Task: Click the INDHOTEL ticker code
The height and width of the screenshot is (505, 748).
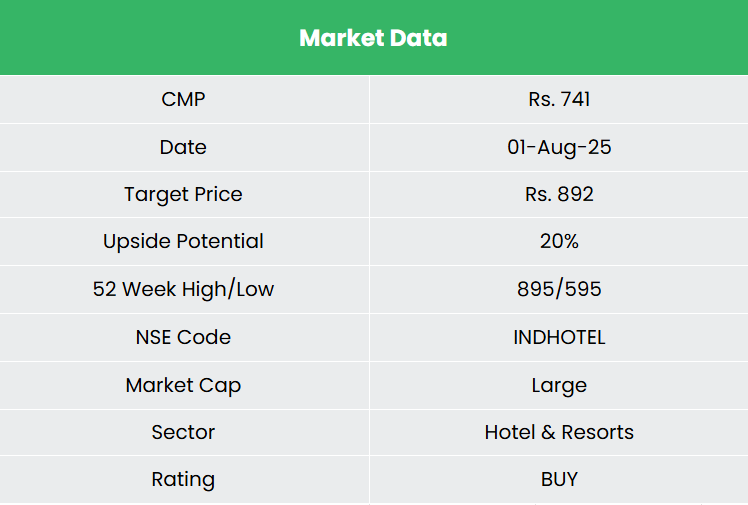Action: tap(559, 337)
